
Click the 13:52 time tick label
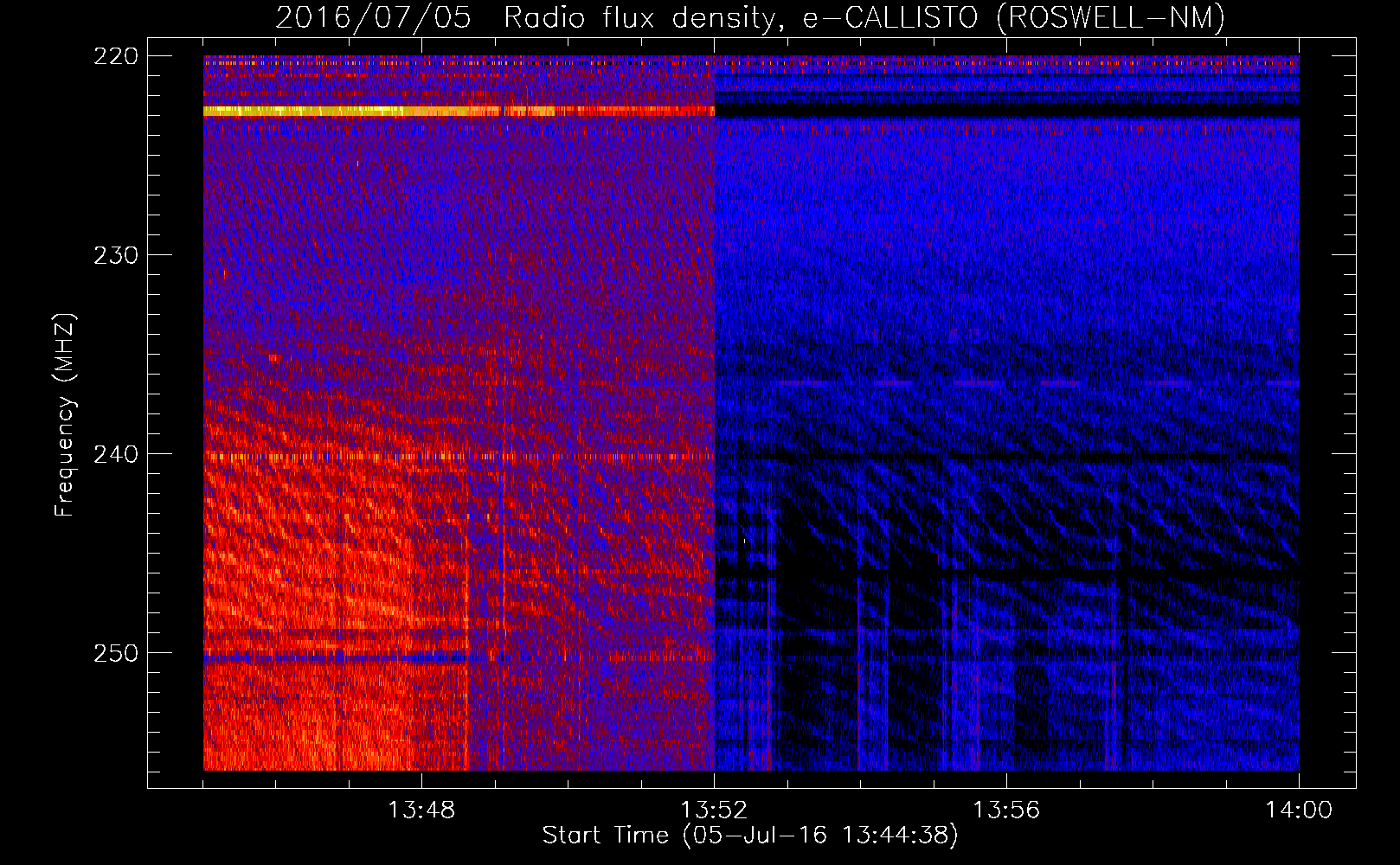coord(714,811)
